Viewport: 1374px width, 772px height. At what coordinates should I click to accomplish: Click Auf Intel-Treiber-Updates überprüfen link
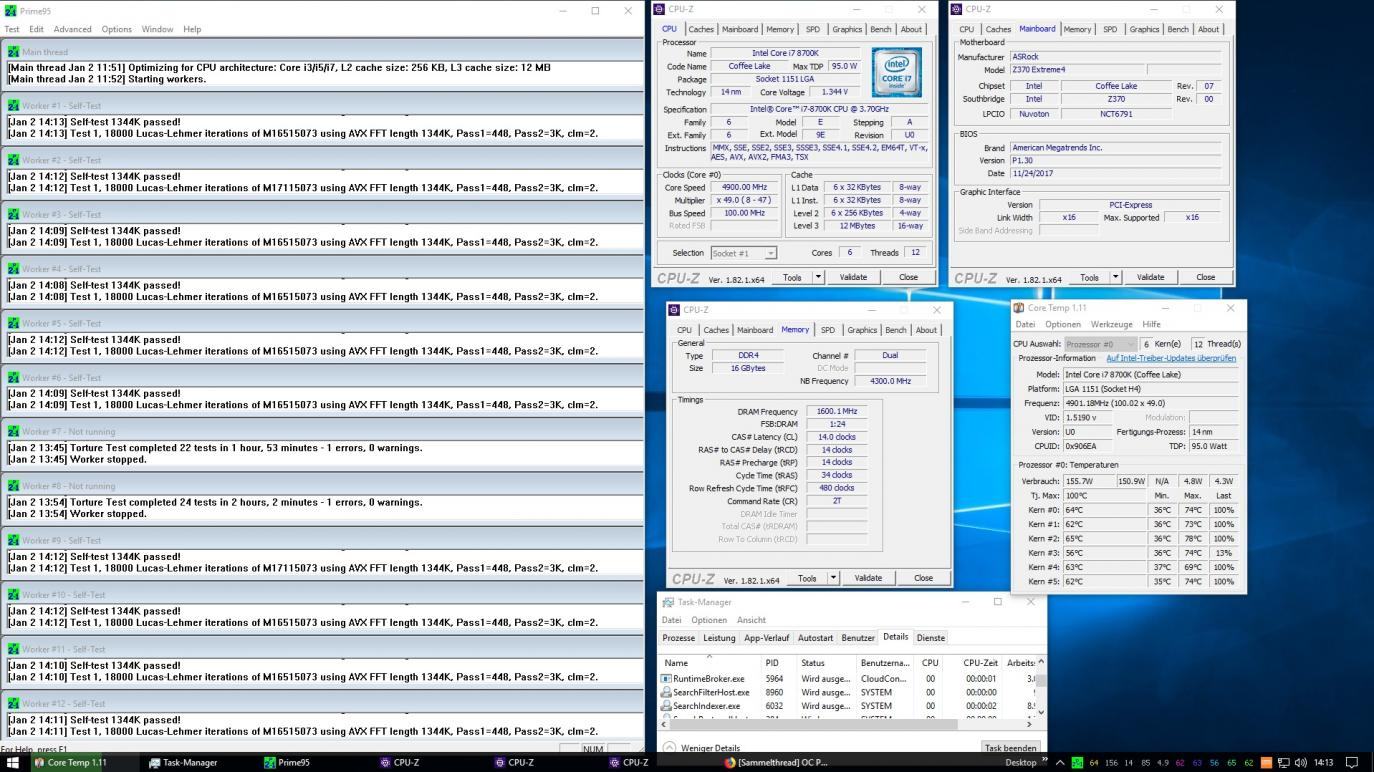tap(1171, 358)
